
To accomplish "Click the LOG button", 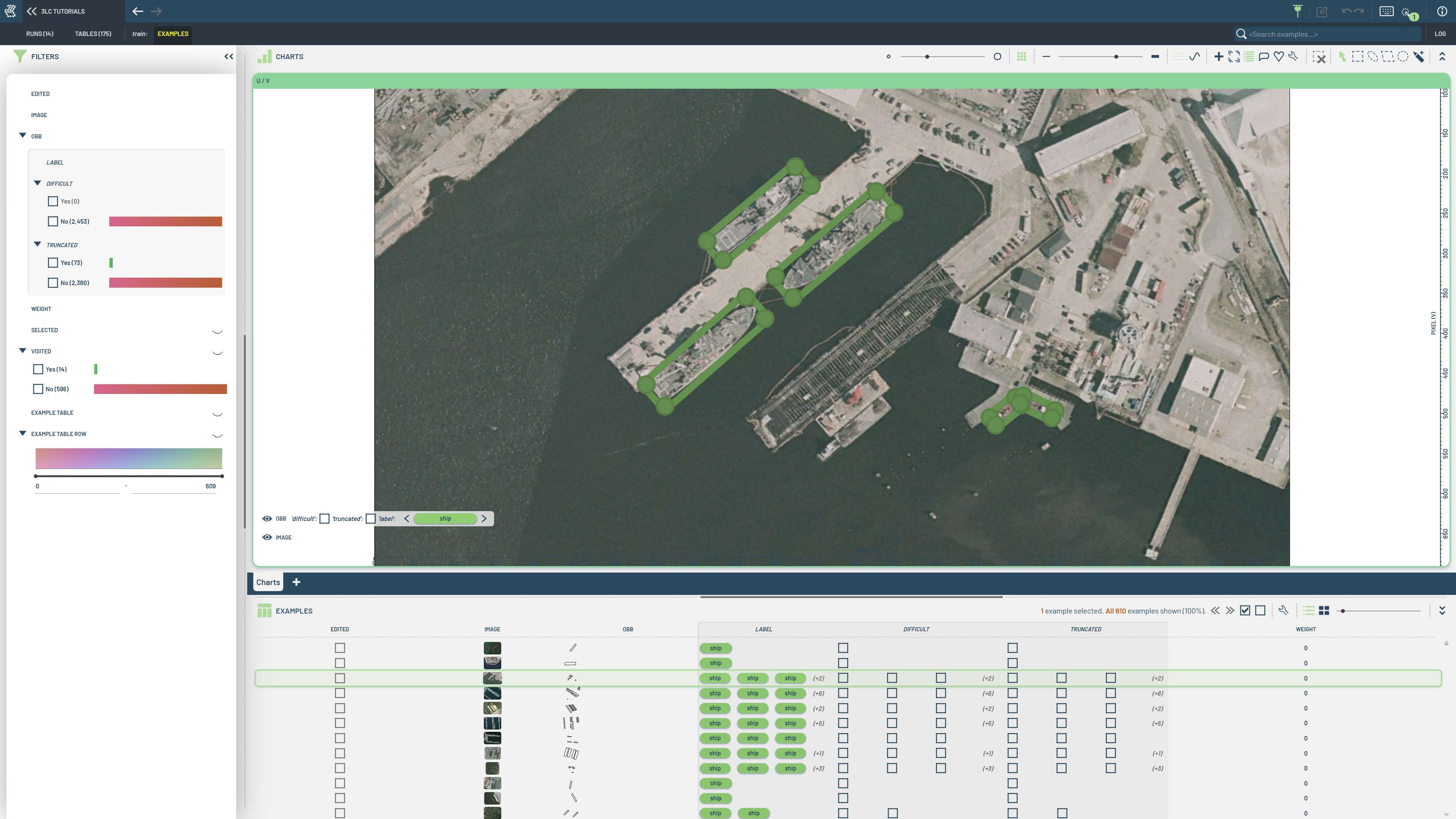I will (1440, 34).
